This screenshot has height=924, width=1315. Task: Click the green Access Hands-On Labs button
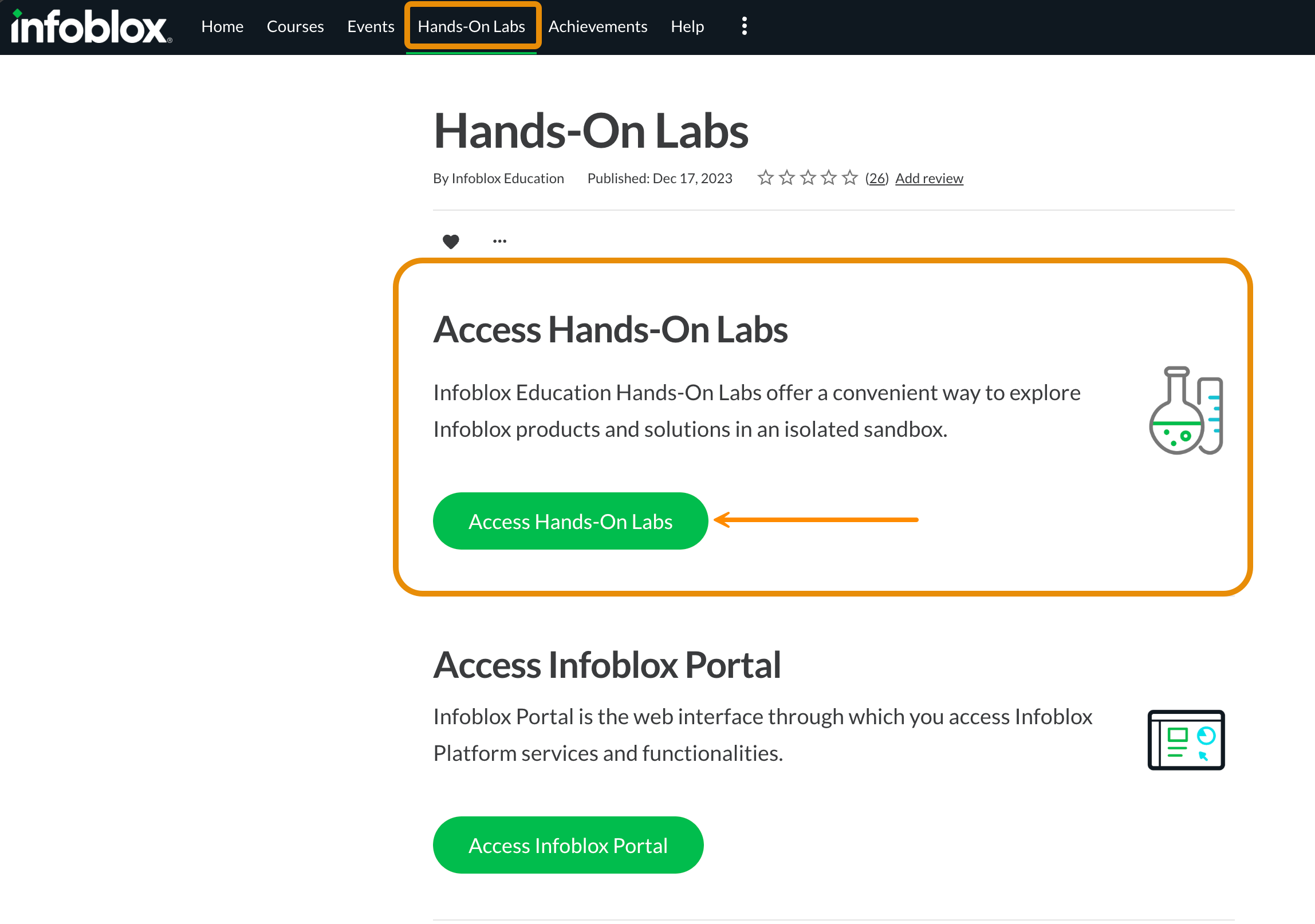[x=570, y=521]
